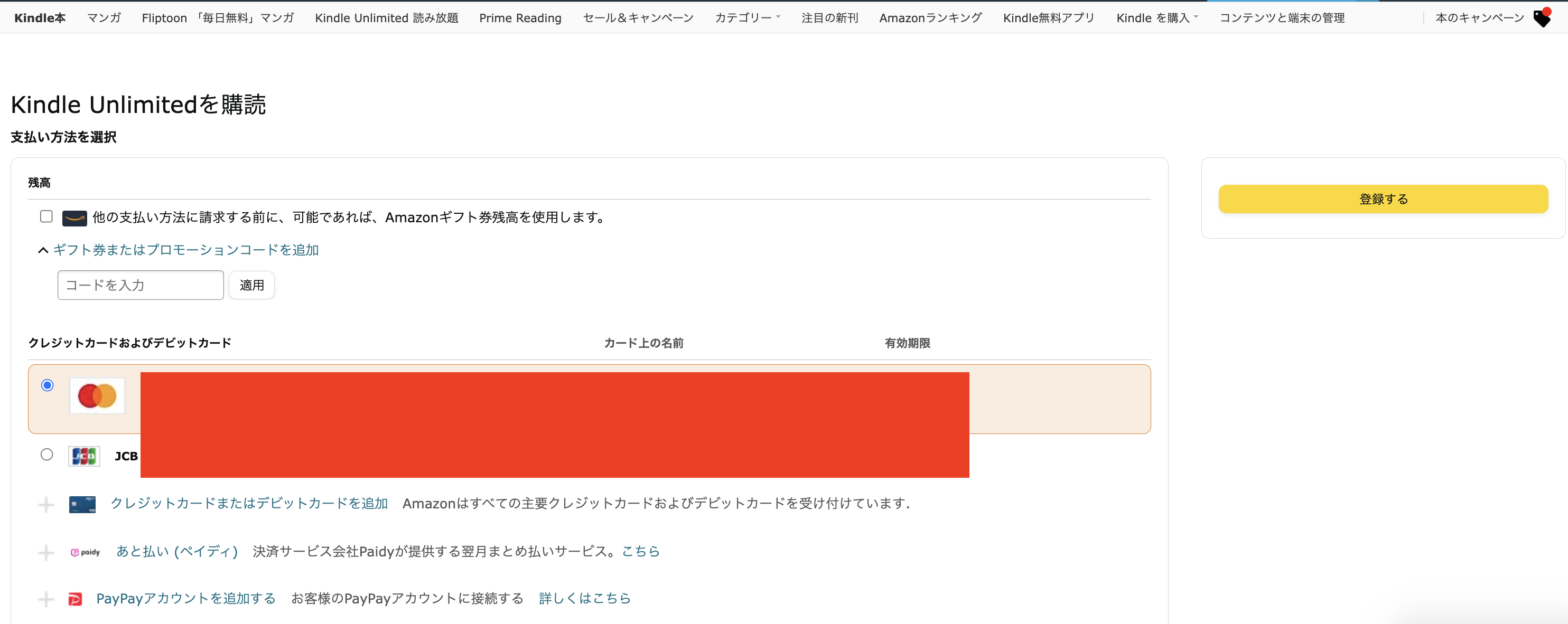Screen dimensions: 1568x624
Task: Click the plus icon for adding a credit card
Action: [x=45, y=504]
